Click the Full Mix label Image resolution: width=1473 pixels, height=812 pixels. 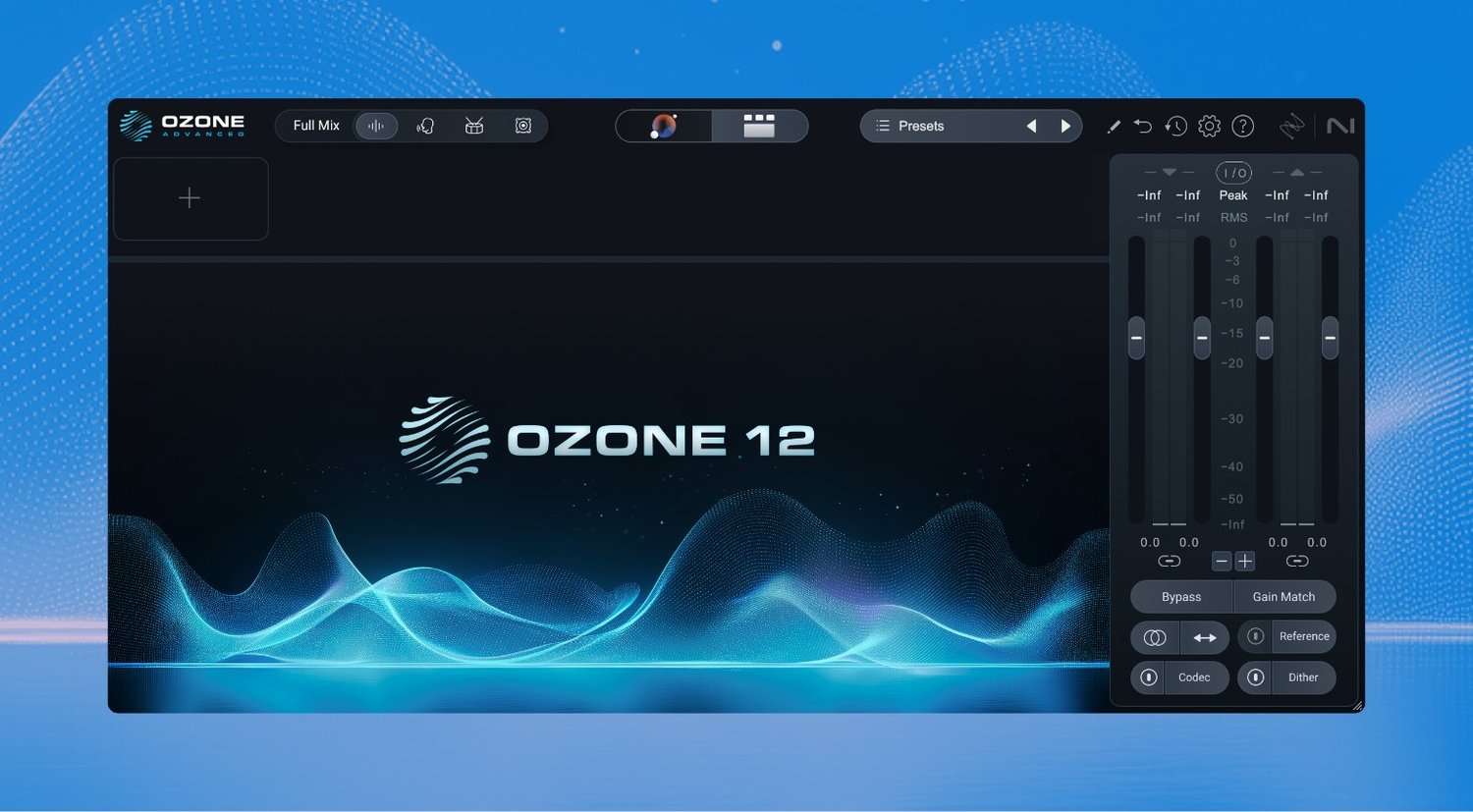coord(316,126)
